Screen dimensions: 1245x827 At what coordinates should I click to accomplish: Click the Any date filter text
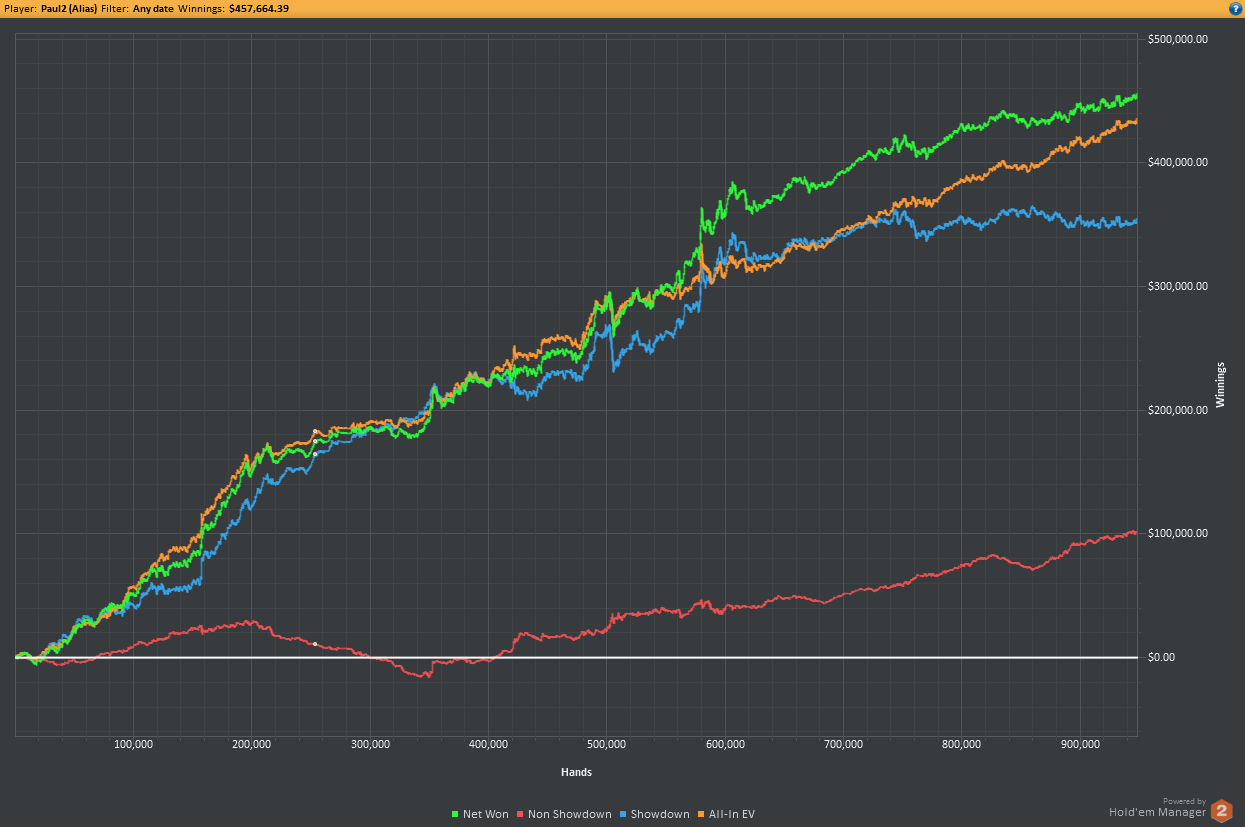(x=153, y=8)
